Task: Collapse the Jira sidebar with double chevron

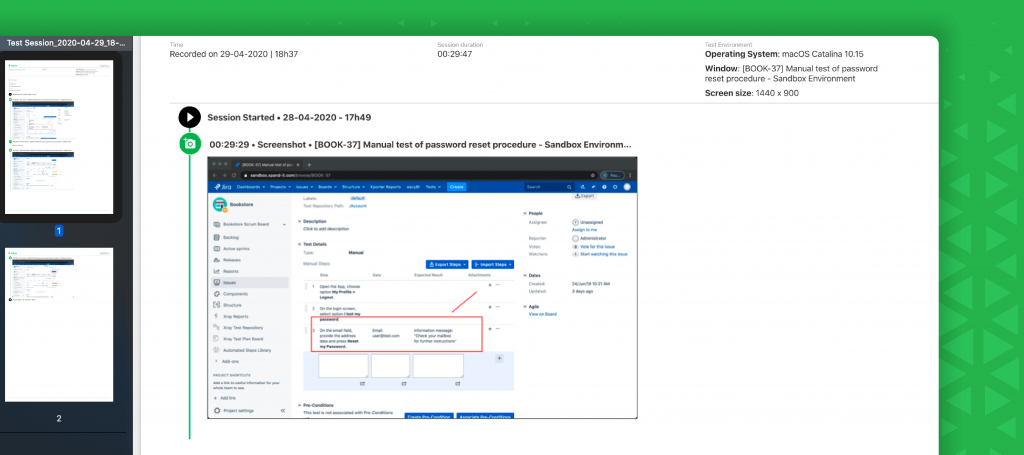Action: pyautogui.click(x=283, y=411)
